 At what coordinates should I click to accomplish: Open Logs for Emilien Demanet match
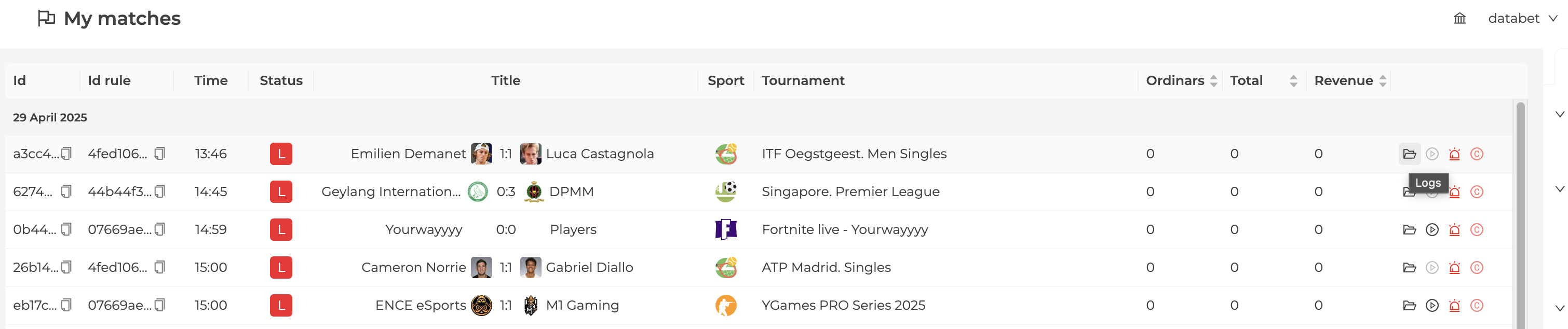[x=1409, y=154]
